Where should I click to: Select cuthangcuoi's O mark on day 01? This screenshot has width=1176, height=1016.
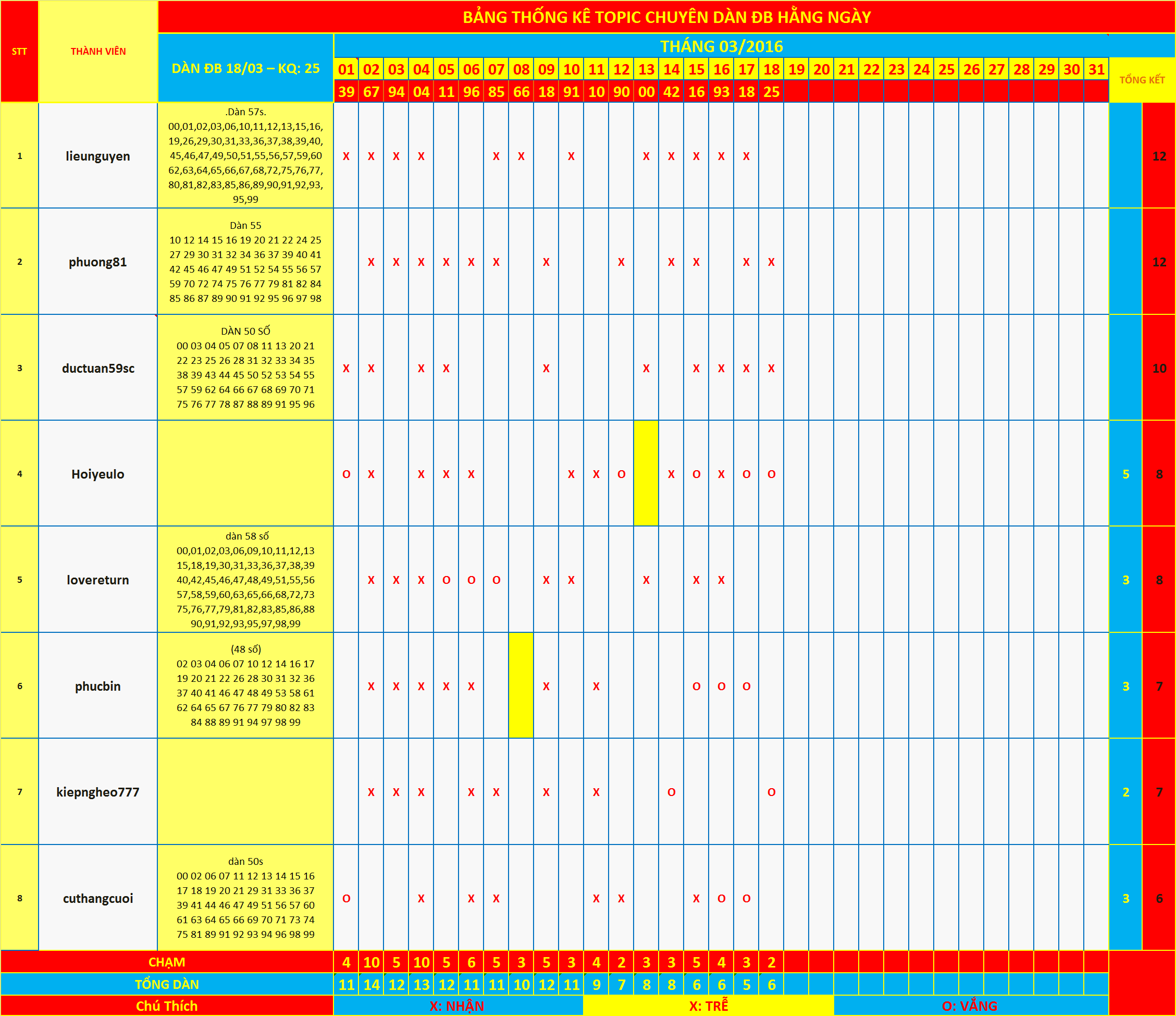[346, 898]
